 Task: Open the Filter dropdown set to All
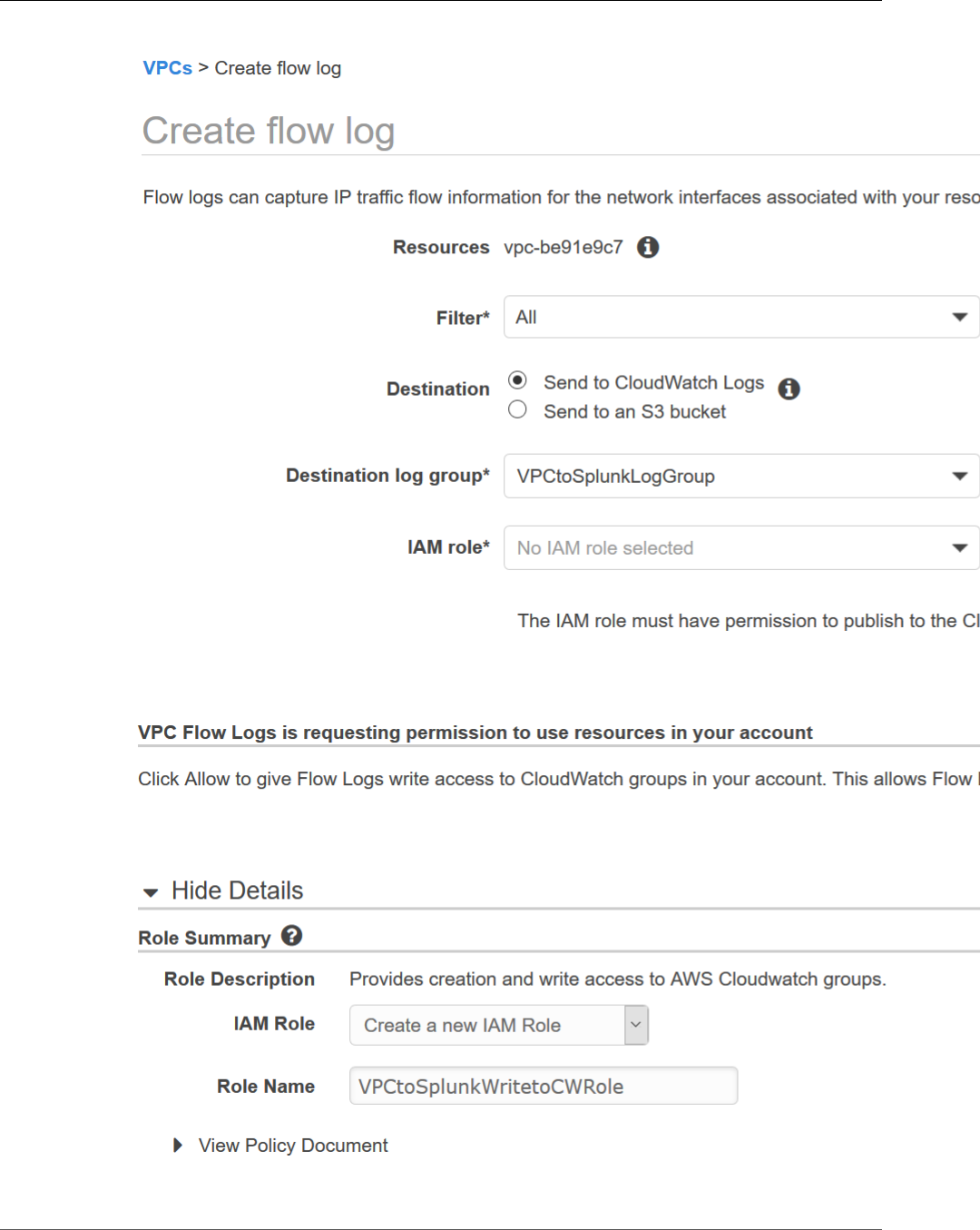tap(740, 317)
